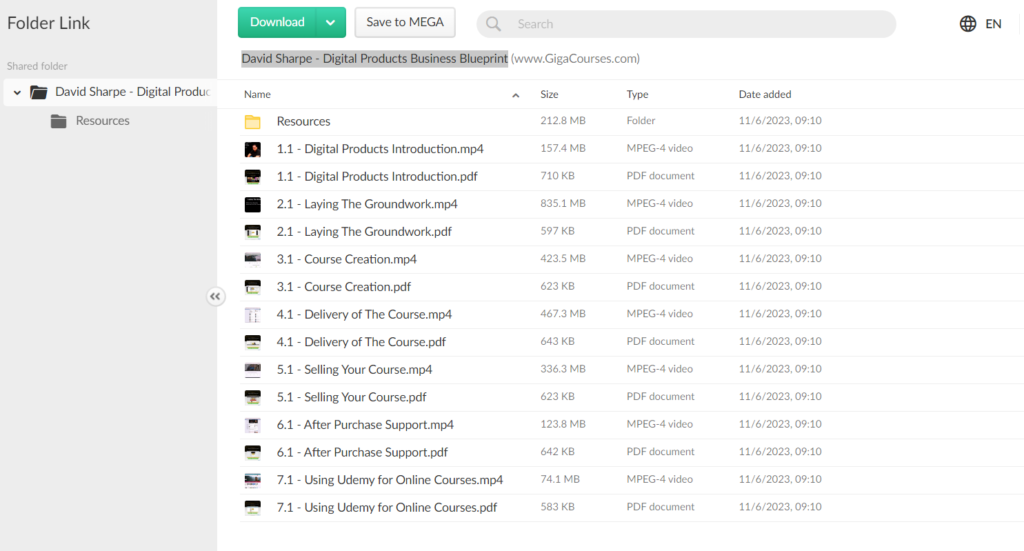Click thumbnail of 5.1 Selling Your Course.pdf

[x=253, y=397]
